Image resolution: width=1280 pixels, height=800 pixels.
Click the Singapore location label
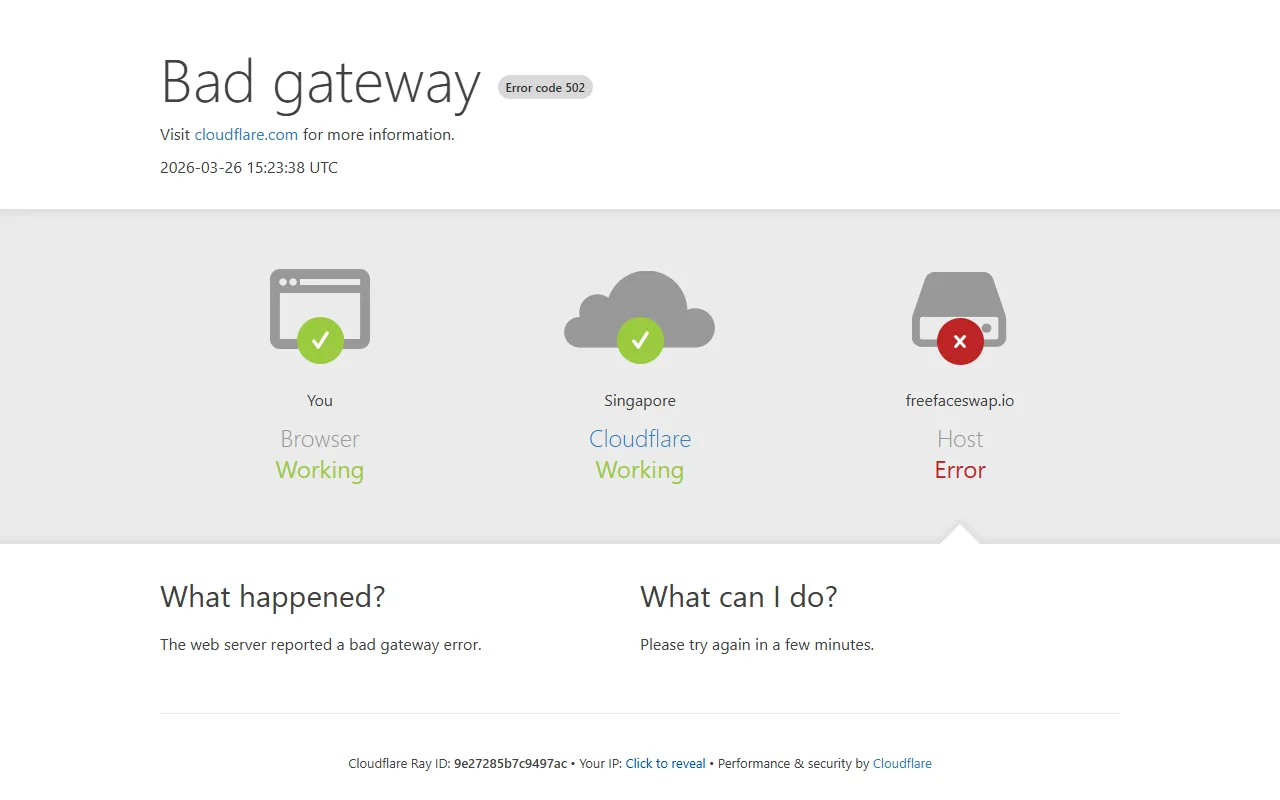click(x=640, y=400)
